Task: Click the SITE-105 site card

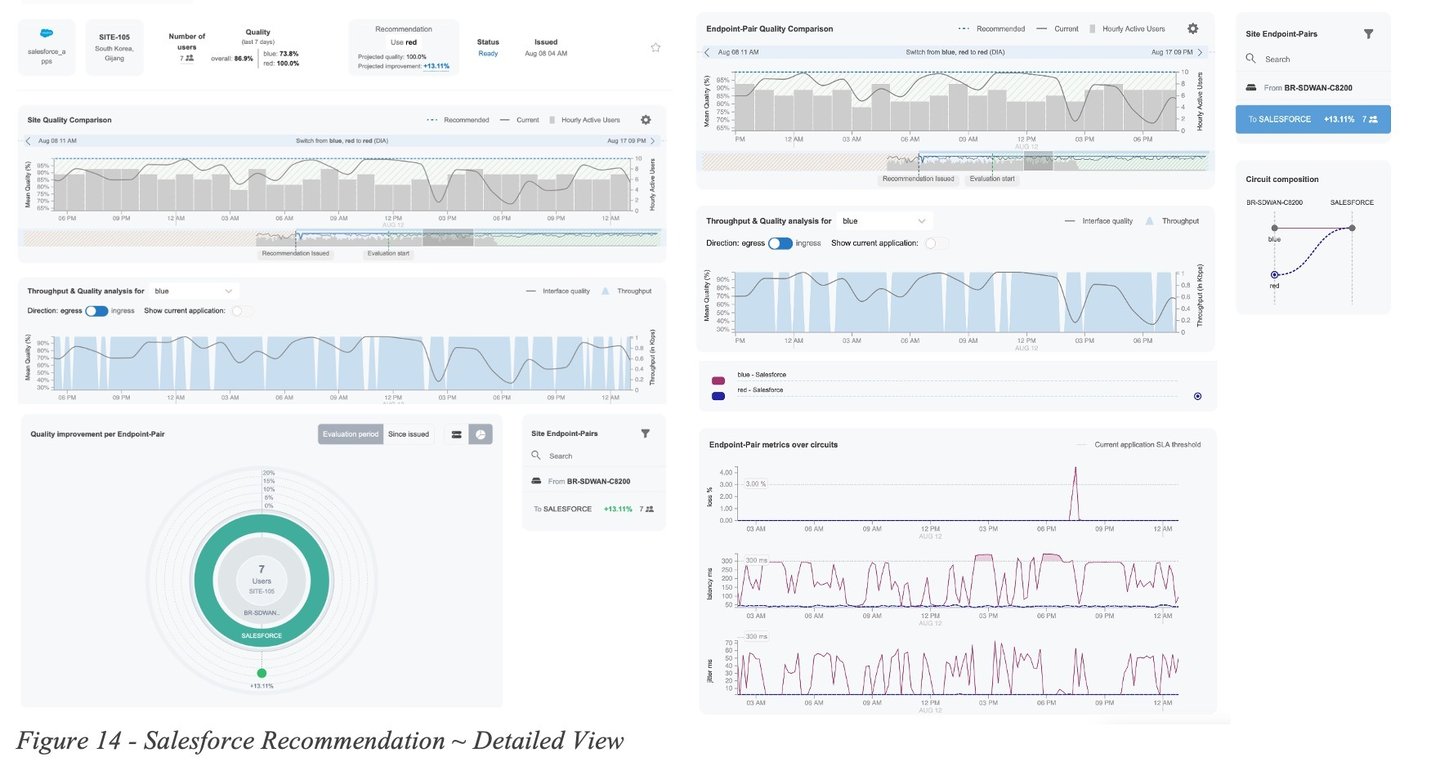Action: coord(114,46)
